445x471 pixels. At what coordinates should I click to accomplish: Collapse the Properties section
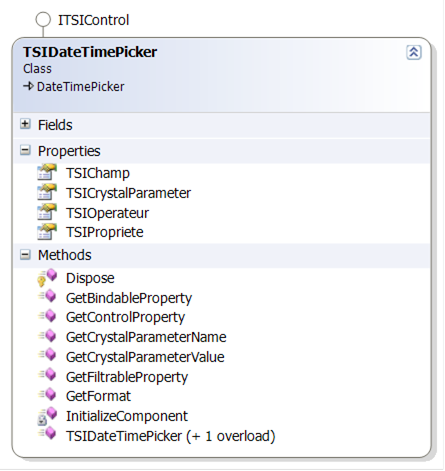[25, 150]
